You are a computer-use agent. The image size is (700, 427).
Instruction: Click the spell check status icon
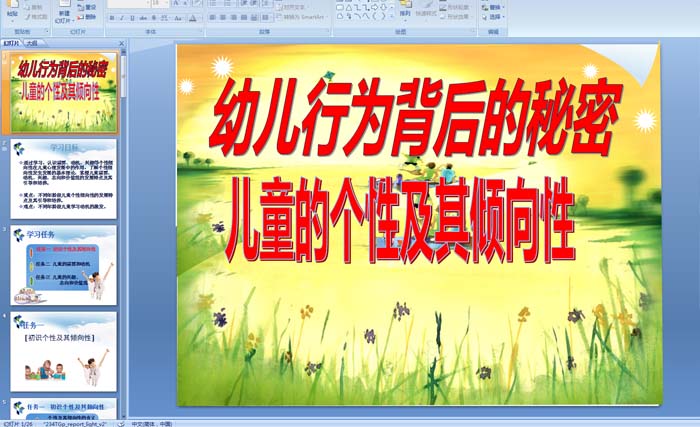coord(121,424)
